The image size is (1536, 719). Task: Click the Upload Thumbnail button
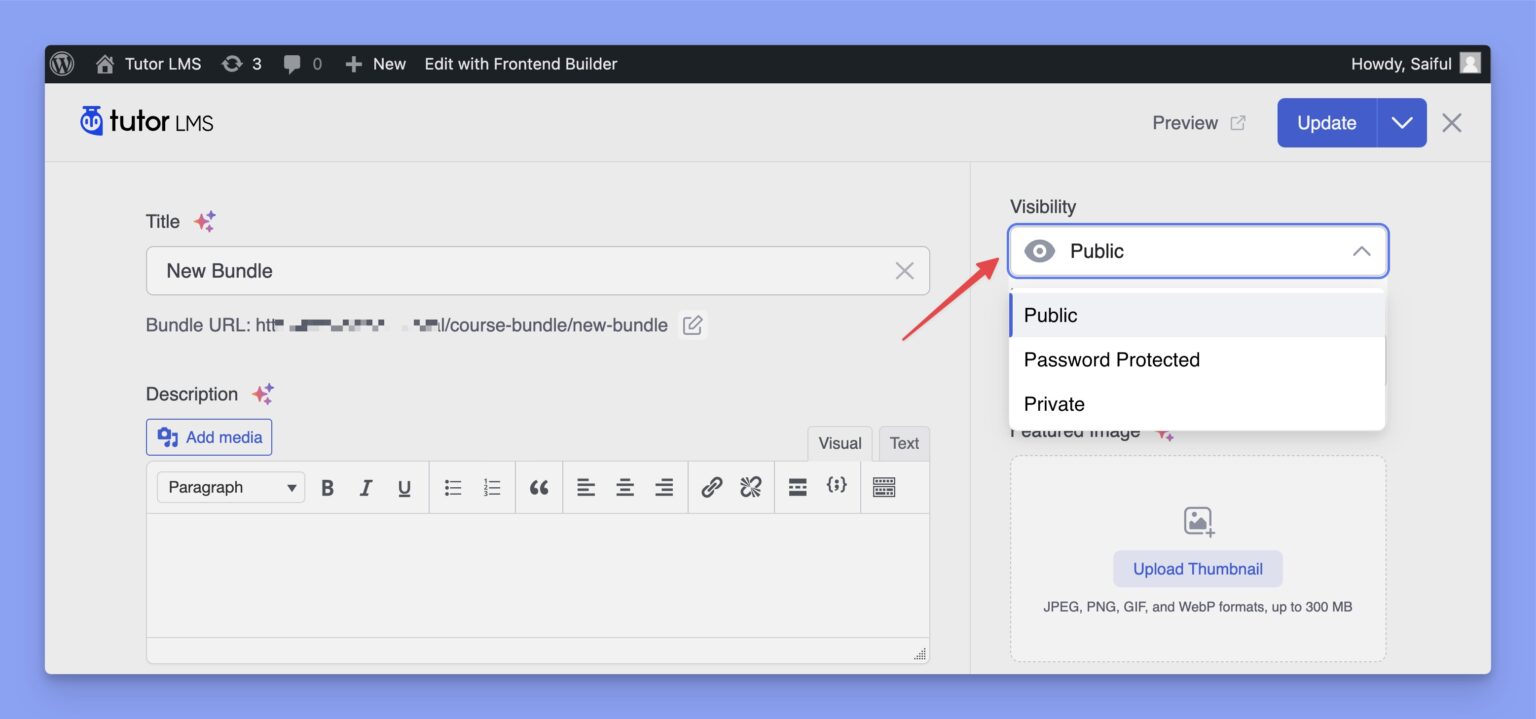point(1197,569)
